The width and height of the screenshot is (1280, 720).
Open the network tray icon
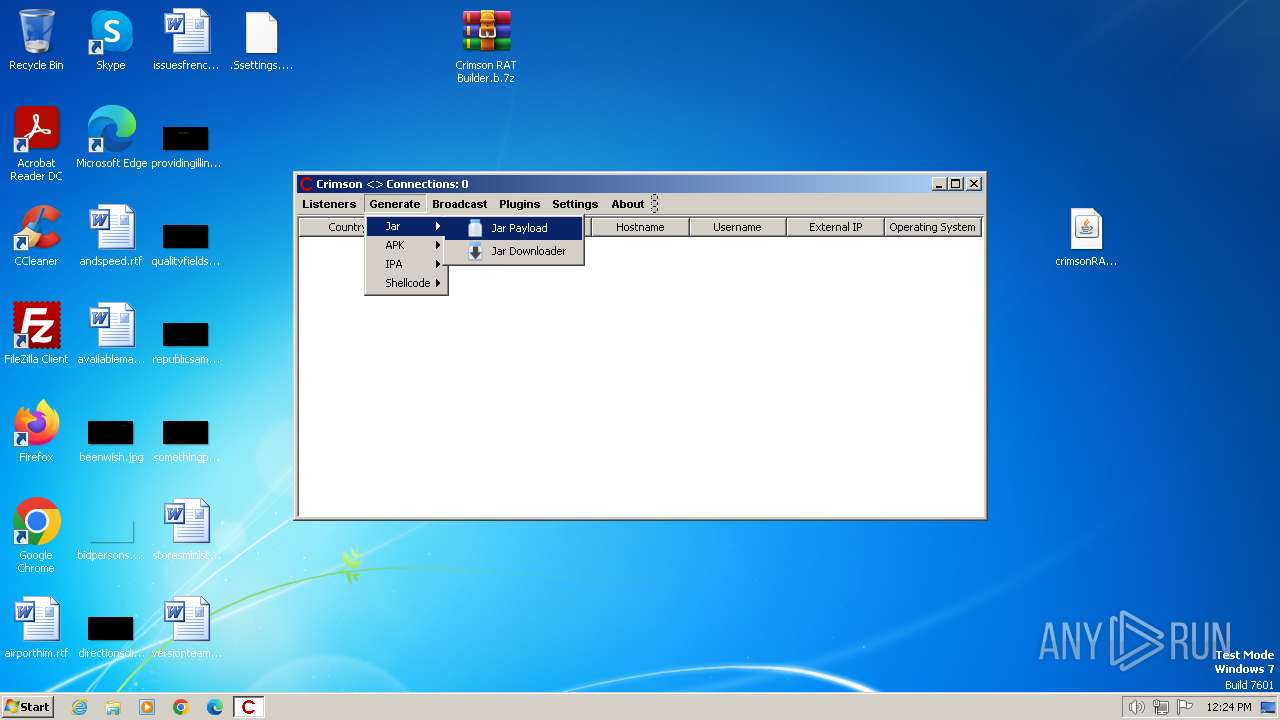coord(1161,707)
